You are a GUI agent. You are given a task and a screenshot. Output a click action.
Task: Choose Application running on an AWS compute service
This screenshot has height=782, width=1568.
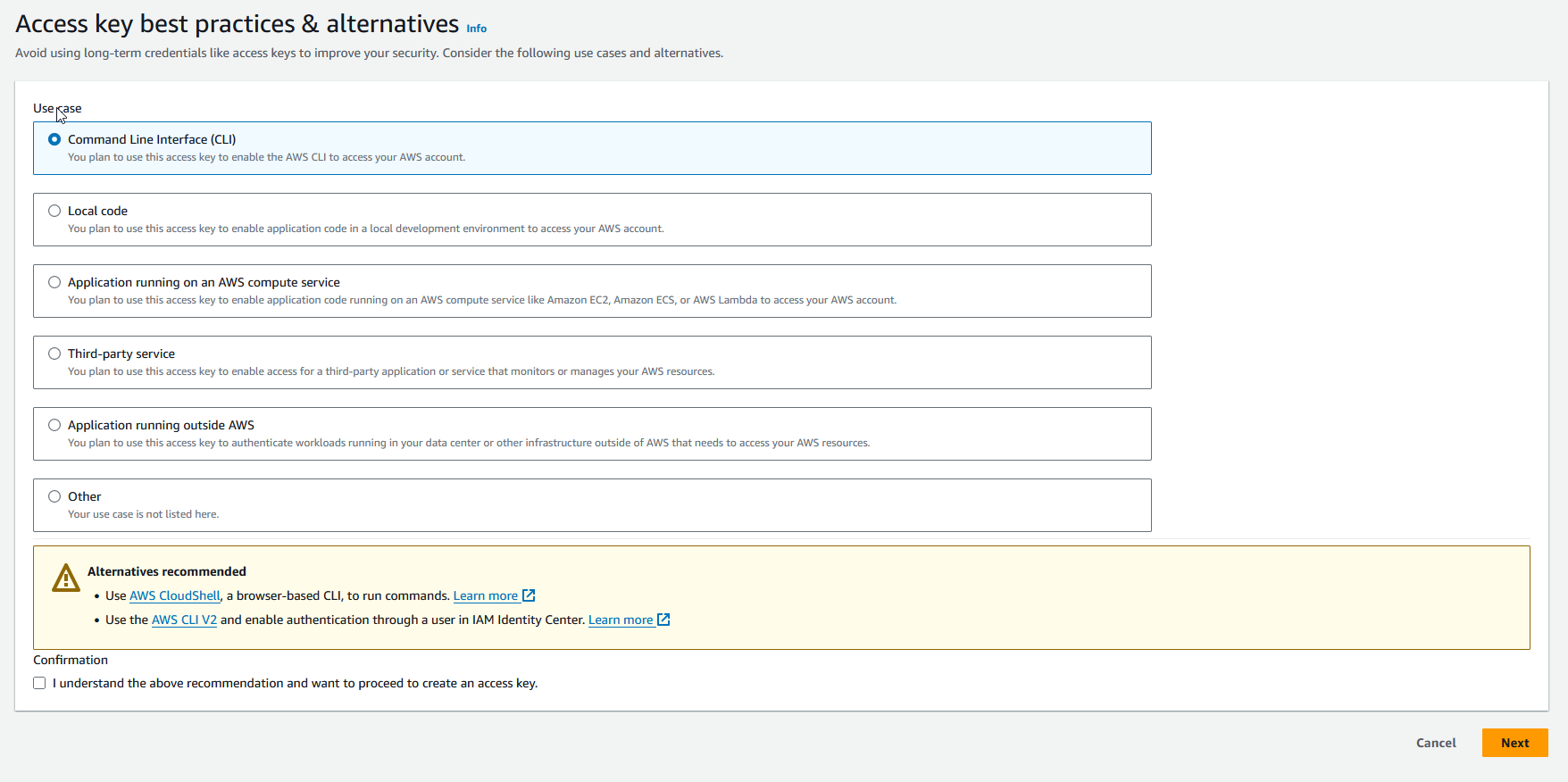pyautogui.click(x=54, y=282)
